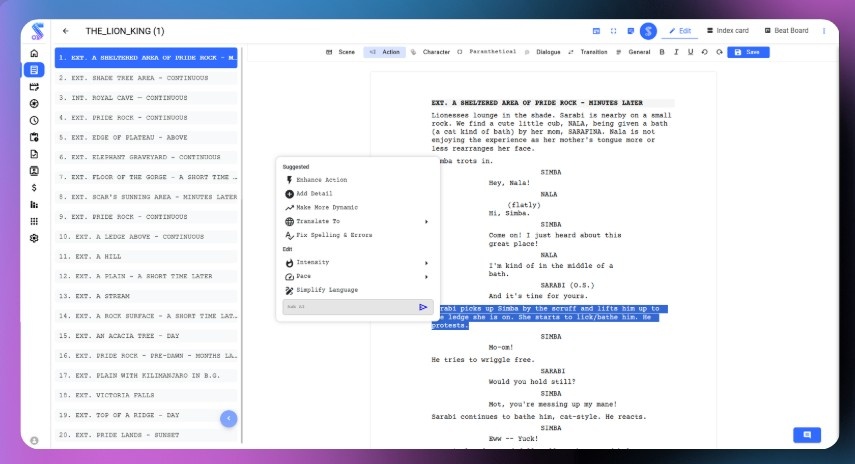
Task: Open the bar chart sidebar icon
Action: (x=34, y=204)
